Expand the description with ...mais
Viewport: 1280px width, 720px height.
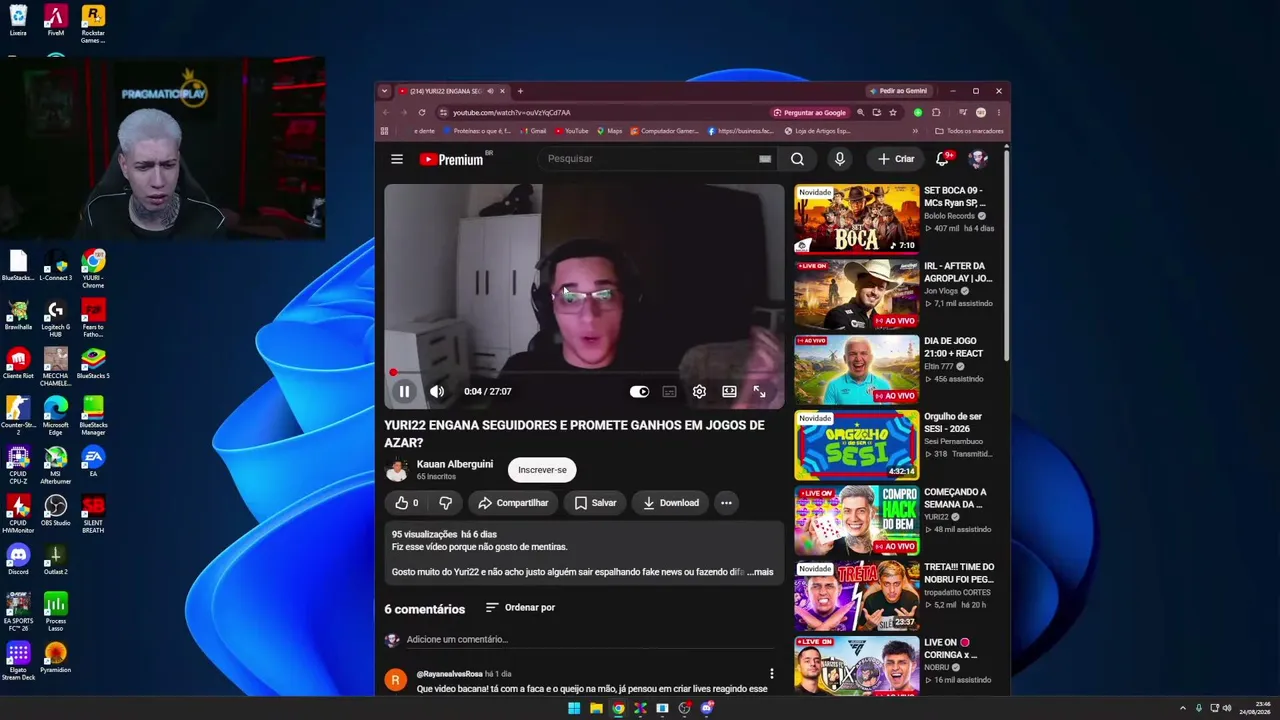760,572
